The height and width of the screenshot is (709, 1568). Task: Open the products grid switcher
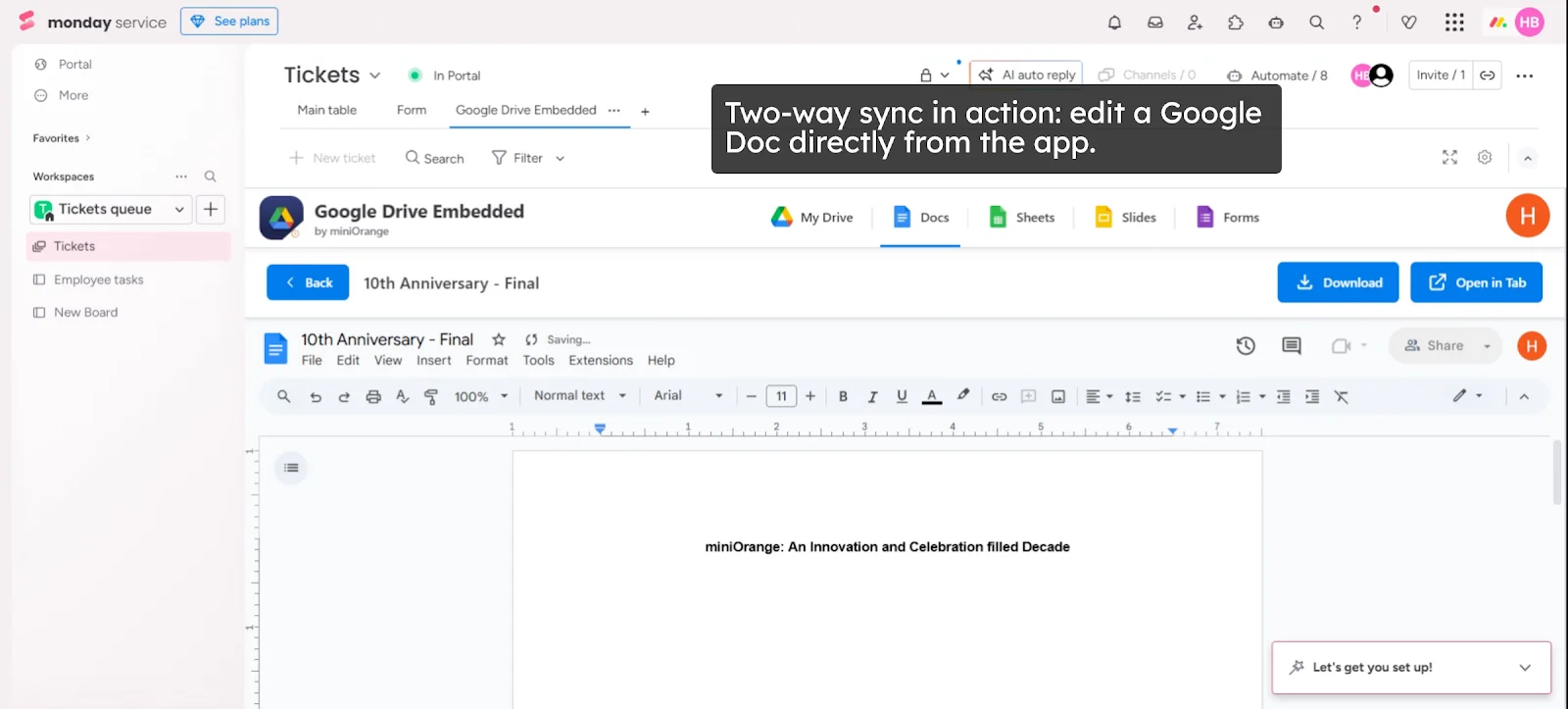1454,23
